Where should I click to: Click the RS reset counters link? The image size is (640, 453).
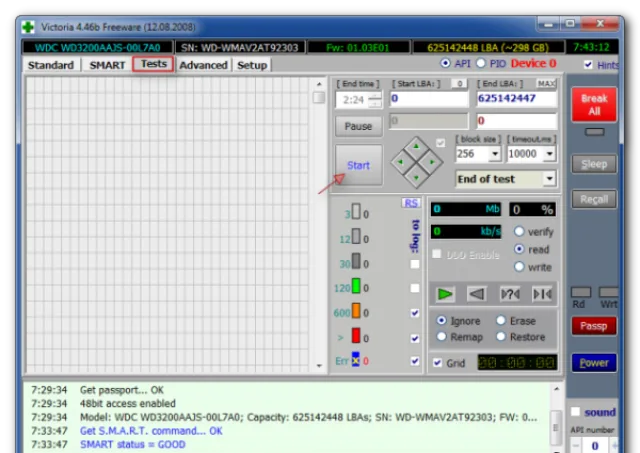411,203
